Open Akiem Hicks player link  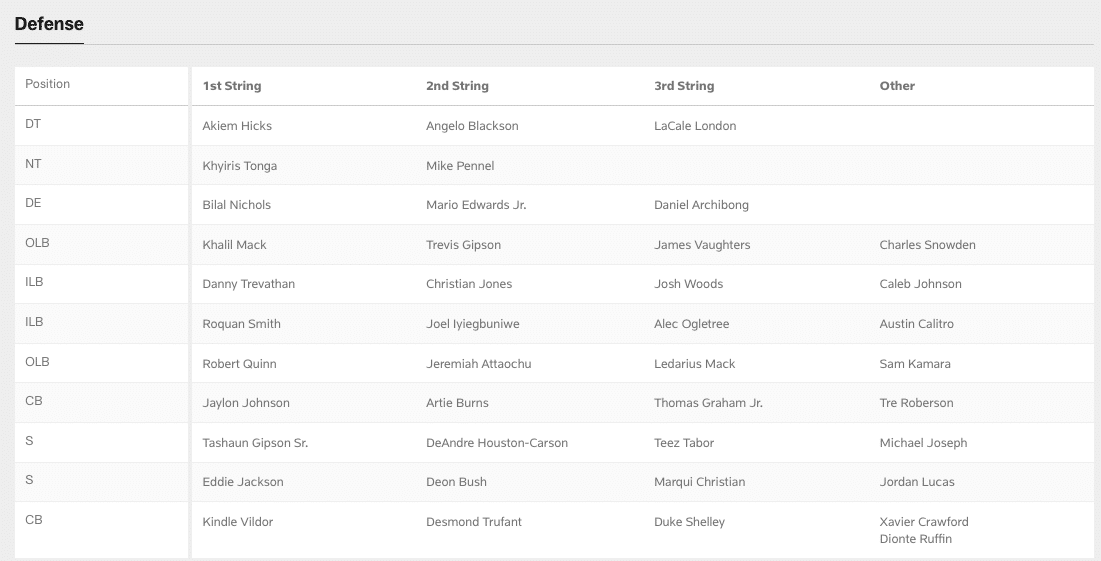coord(237,126)
